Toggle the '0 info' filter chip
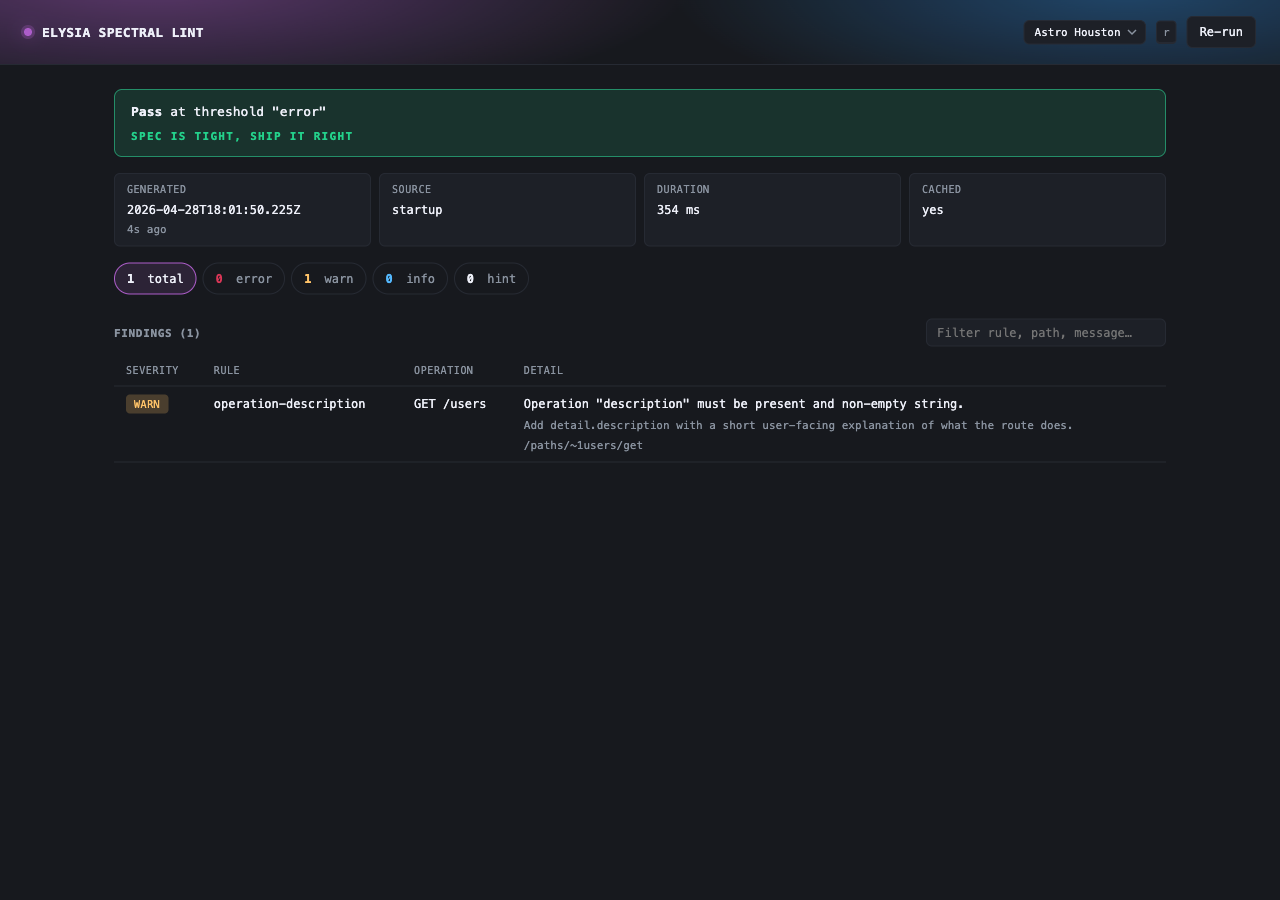 (410, 279)
